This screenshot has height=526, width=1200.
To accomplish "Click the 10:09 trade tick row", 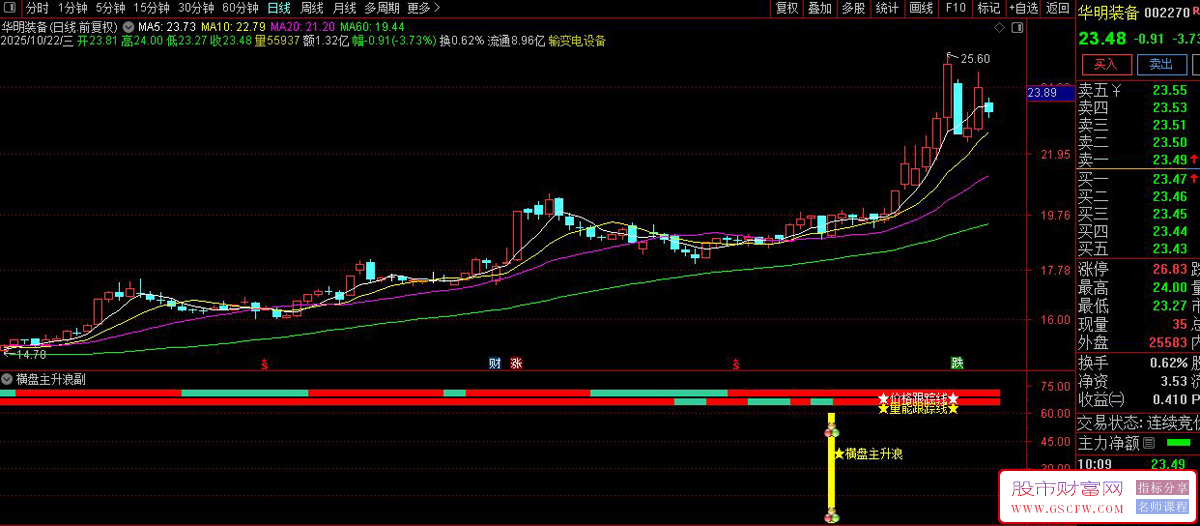I will [x=1138, y=464].
